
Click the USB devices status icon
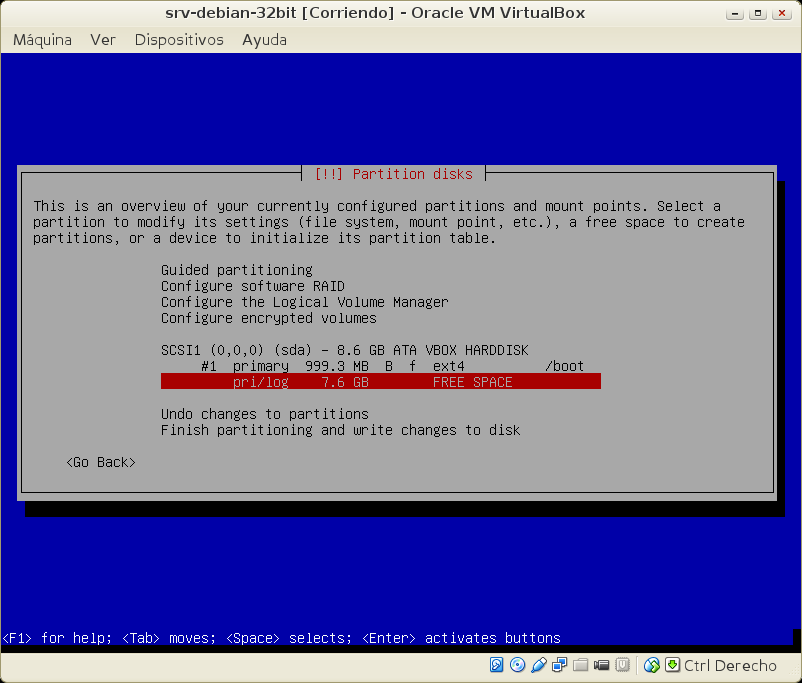tap(539, 665)
